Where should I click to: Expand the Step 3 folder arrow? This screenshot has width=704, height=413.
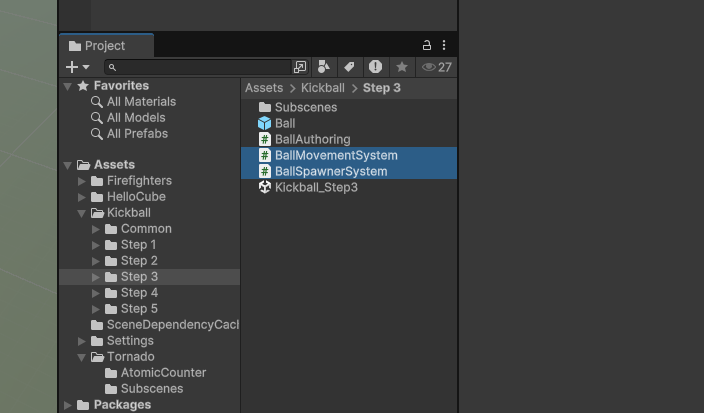(x=96, y=277)
